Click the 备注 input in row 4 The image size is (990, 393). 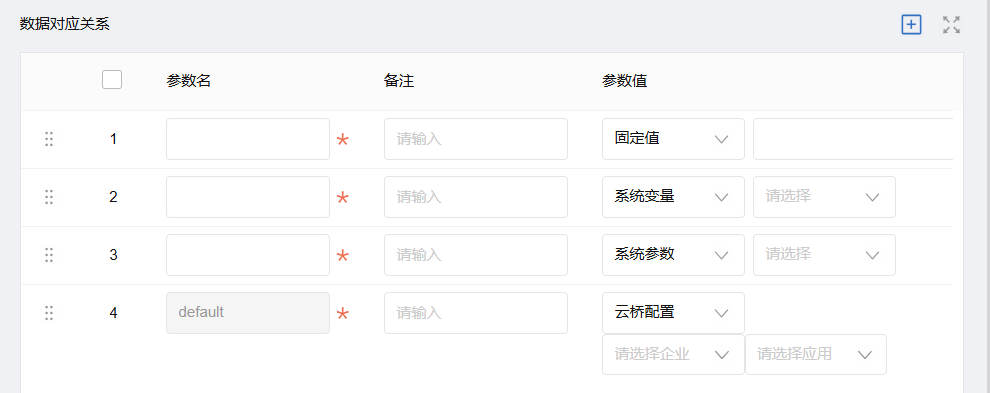tap(475, 313)
